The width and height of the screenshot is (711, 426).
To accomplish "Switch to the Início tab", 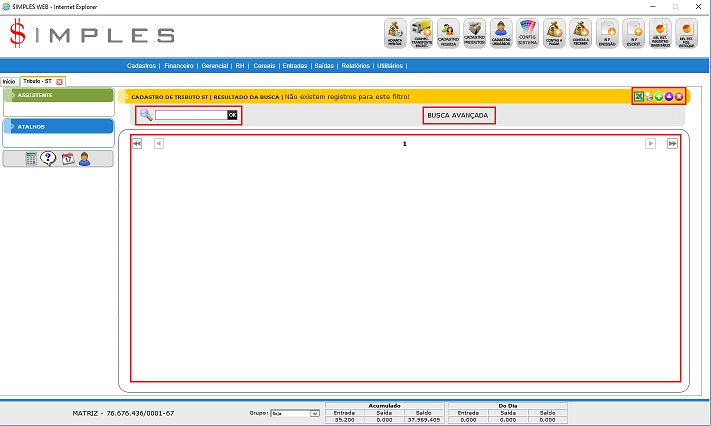I will [x=9, y=81].
